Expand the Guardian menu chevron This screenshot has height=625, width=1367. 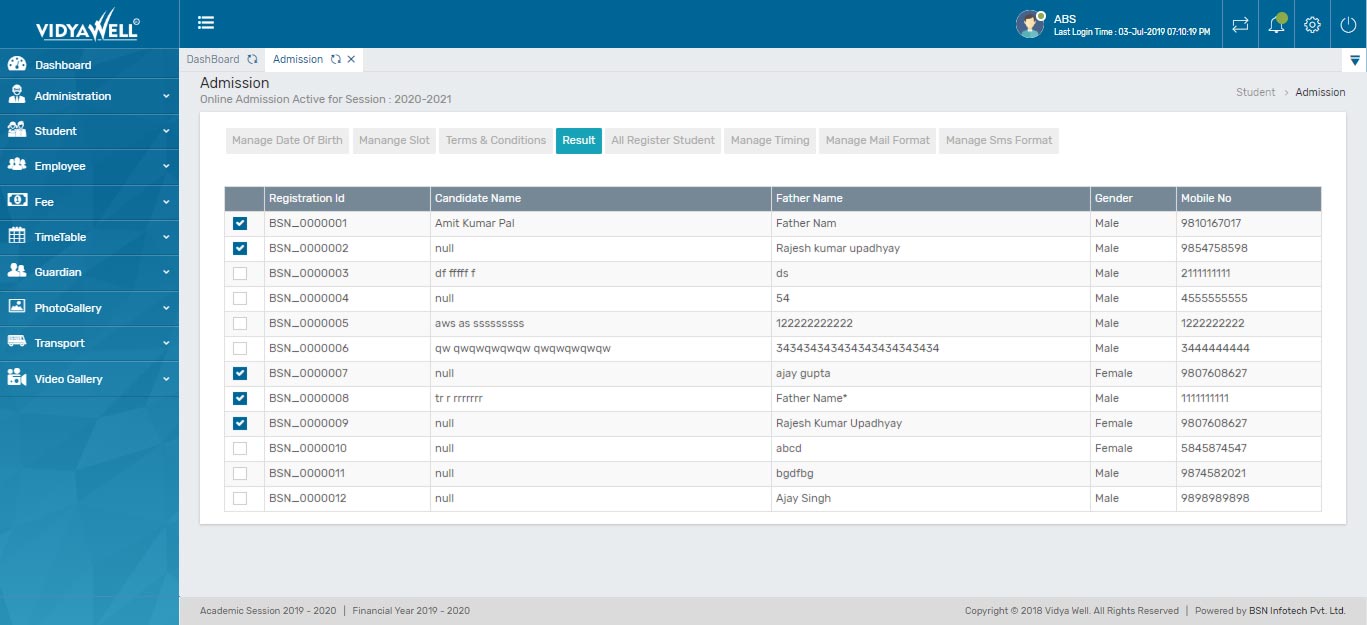(166, 272)
